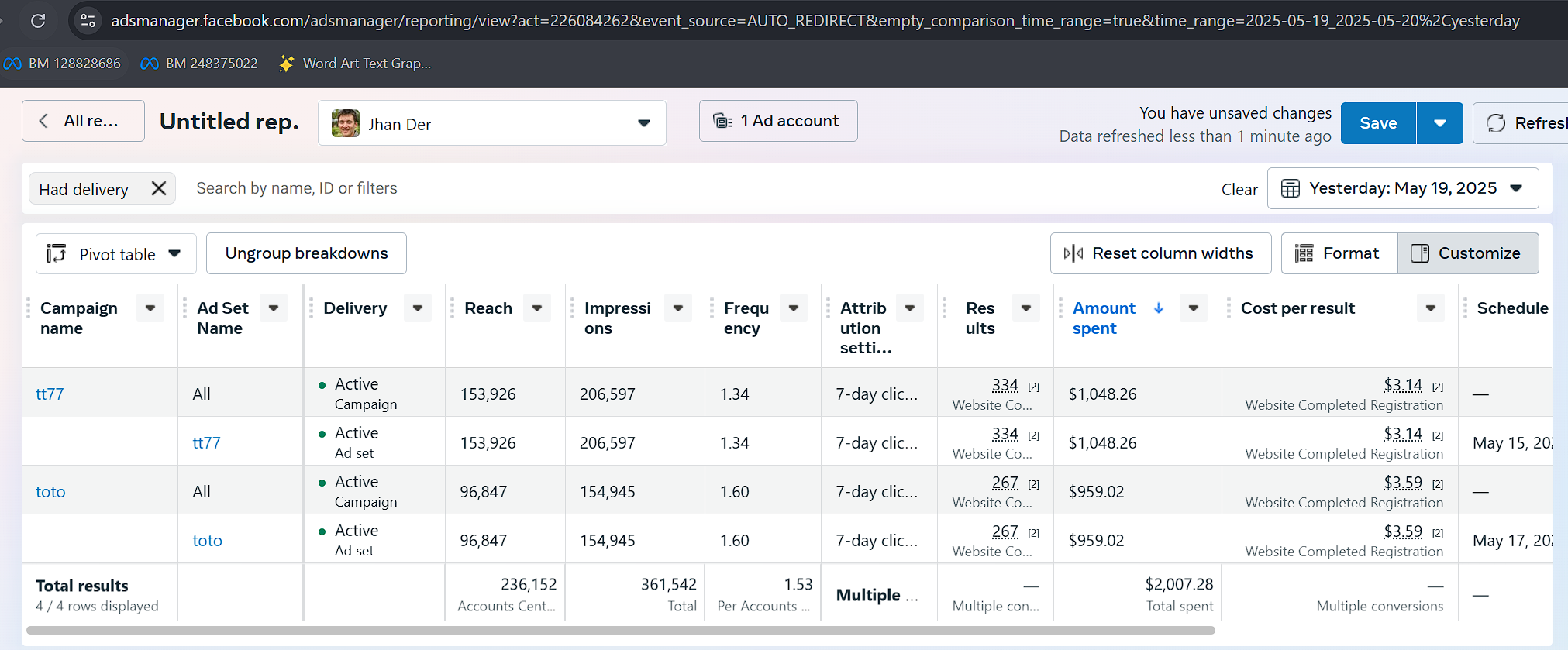Expand the Save options dropdown arrow
The width and height of the screenshot is (1568, 650).
tap(1439, 123)
